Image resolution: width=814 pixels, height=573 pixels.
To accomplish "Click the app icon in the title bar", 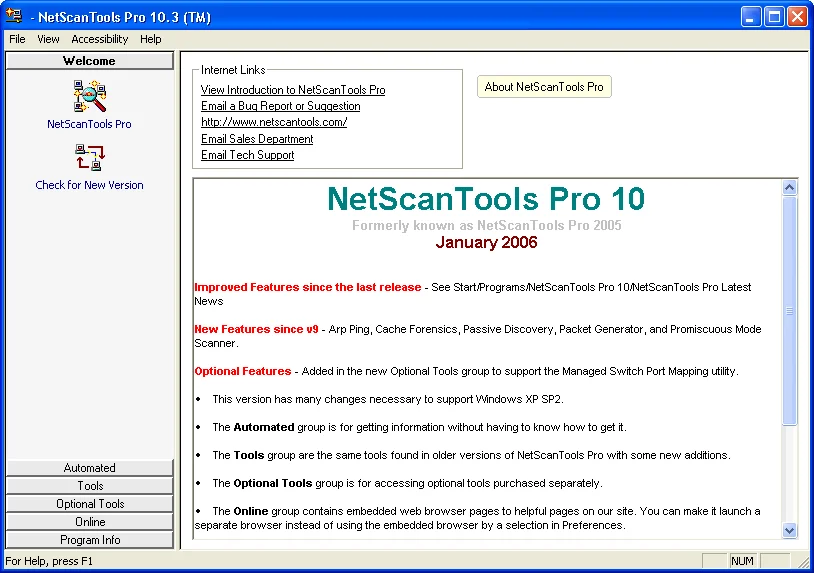I will 13,16.
